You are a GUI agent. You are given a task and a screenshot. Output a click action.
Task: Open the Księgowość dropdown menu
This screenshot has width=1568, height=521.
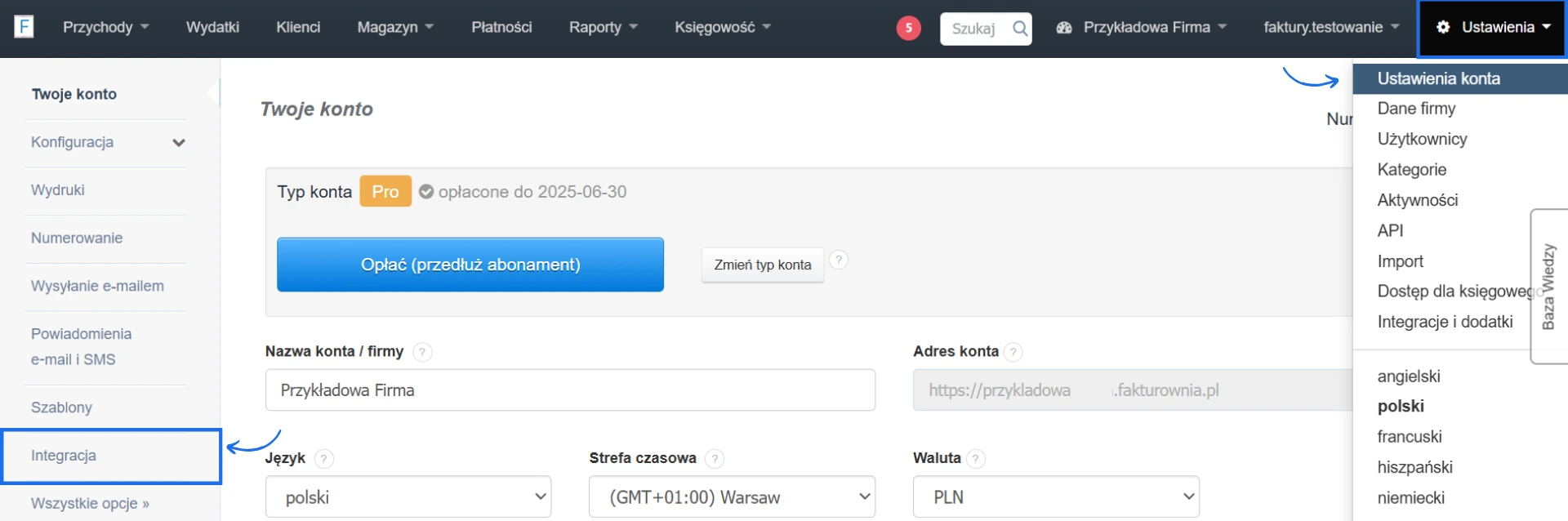coord(723,27)
